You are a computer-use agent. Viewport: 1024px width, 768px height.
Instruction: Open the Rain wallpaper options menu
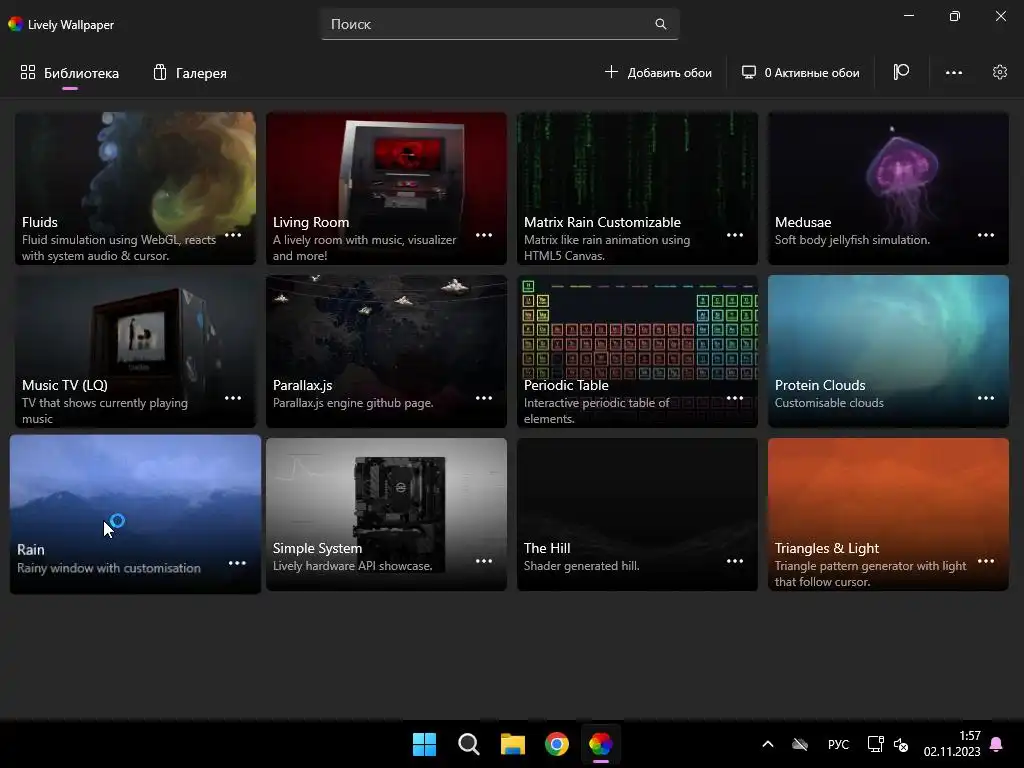tap(237, 563)
